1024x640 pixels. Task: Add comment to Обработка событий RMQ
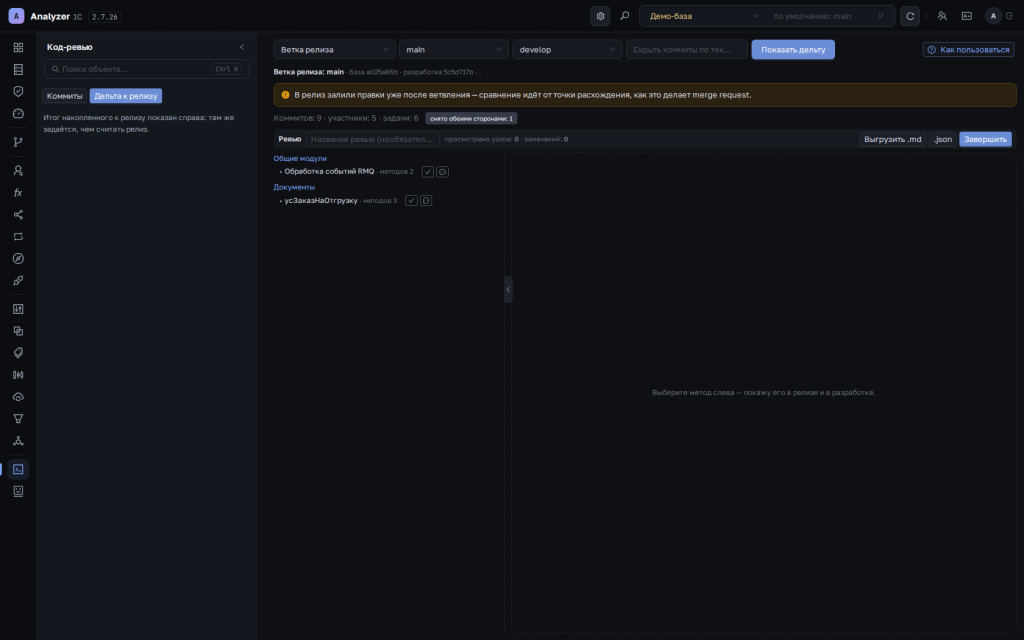click(442, 172)
